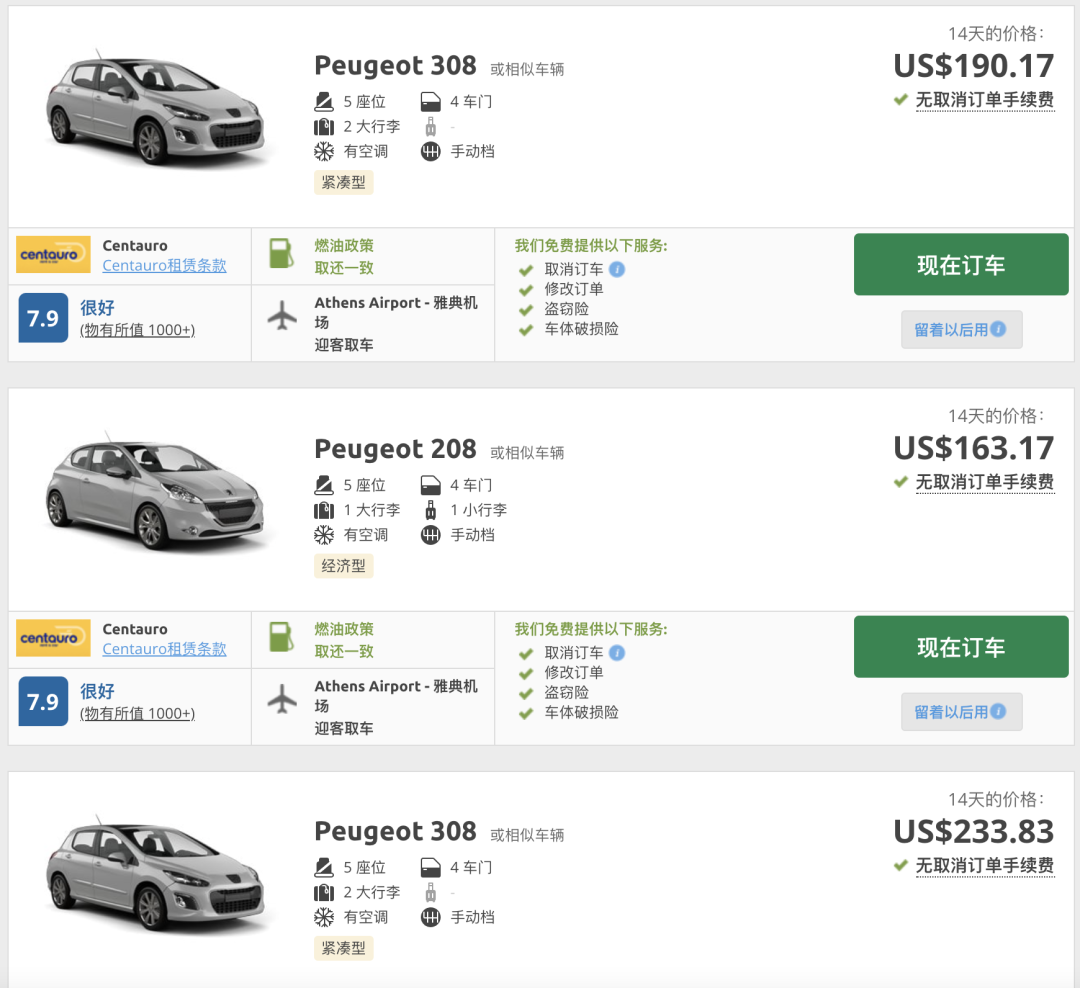
Task: Click 留着以后用 for the Peugeot 208
Action: [x=961, y=712]
